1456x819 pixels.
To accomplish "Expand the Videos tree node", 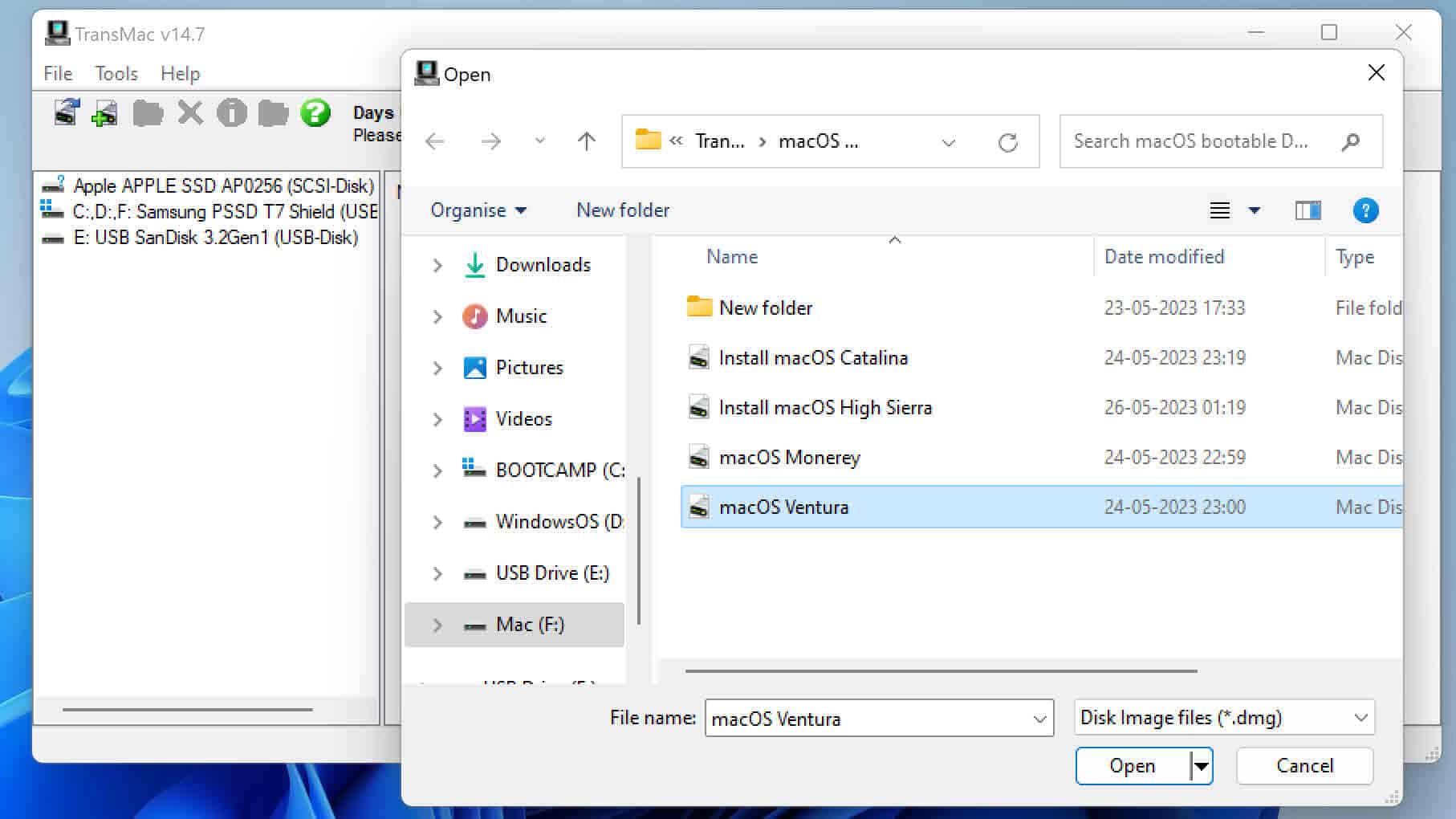I will pos(437,419).
